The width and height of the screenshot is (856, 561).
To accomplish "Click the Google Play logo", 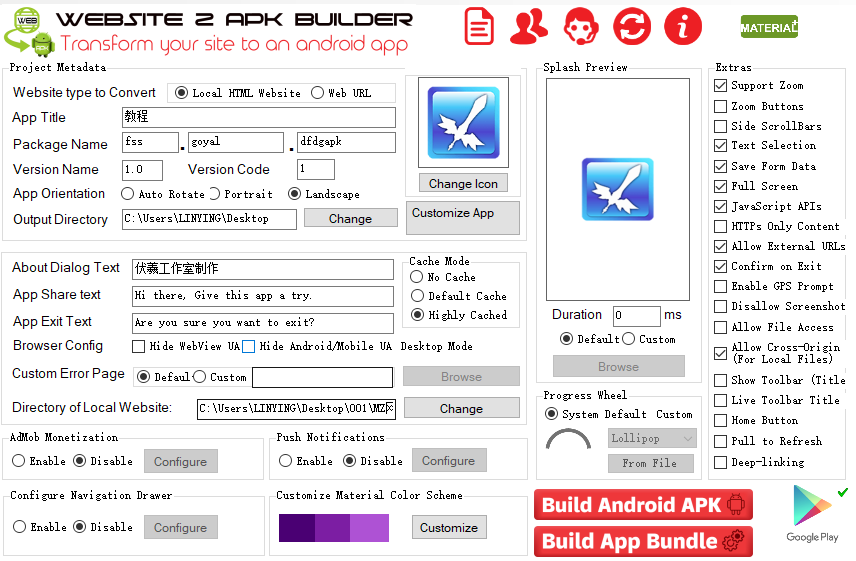I will coord(812,513).
